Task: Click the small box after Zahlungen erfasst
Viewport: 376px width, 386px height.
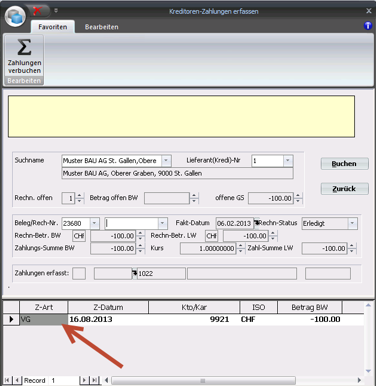Action: [79, 273]
